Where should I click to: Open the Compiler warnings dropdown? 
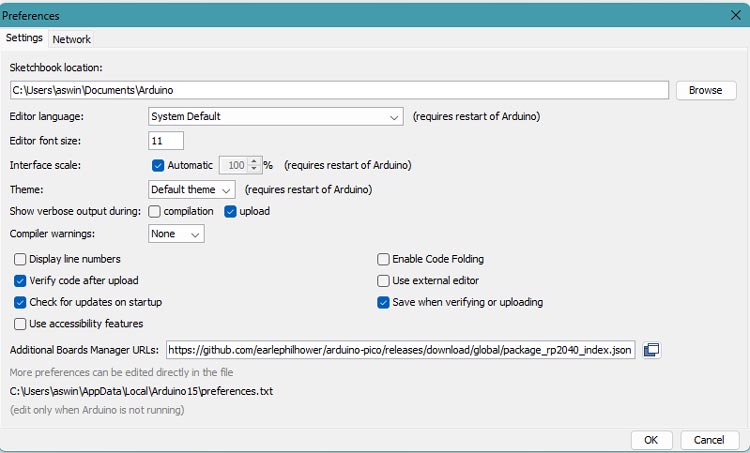pos(176,234)
